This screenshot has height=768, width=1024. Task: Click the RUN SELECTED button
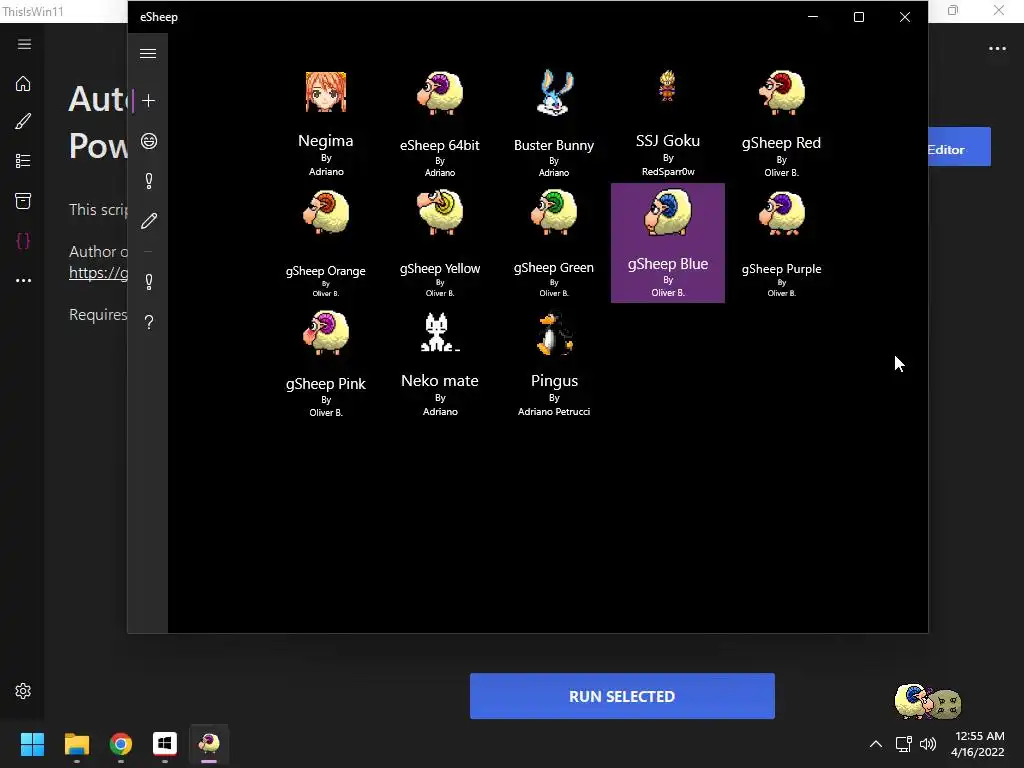tap(622, 696)
